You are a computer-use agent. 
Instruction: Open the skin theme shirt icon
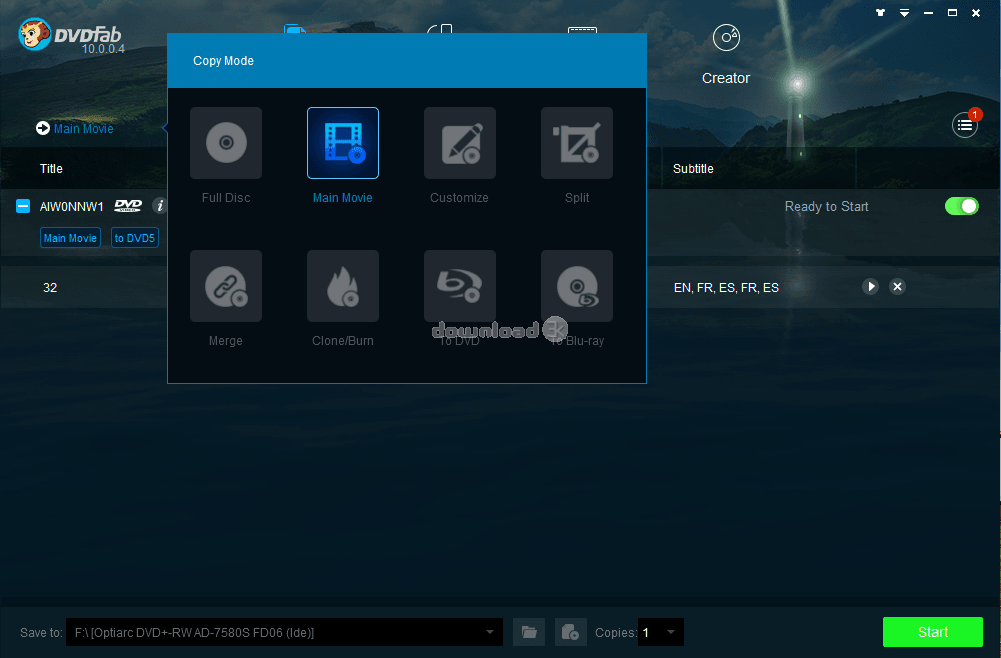coord(880,13)
